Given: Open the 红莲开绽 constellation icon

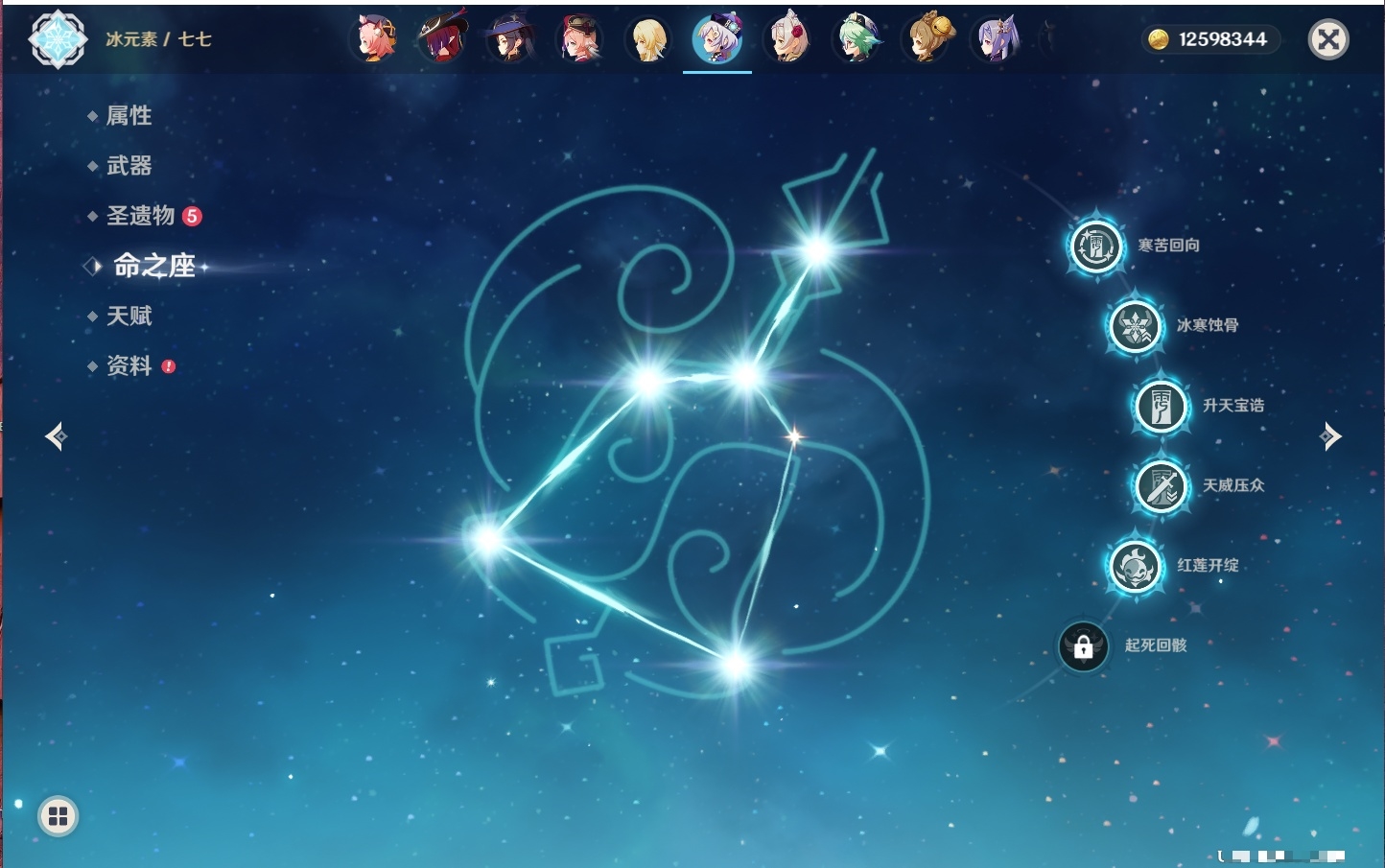Looking at the screenshot, I should (1135, 566).
